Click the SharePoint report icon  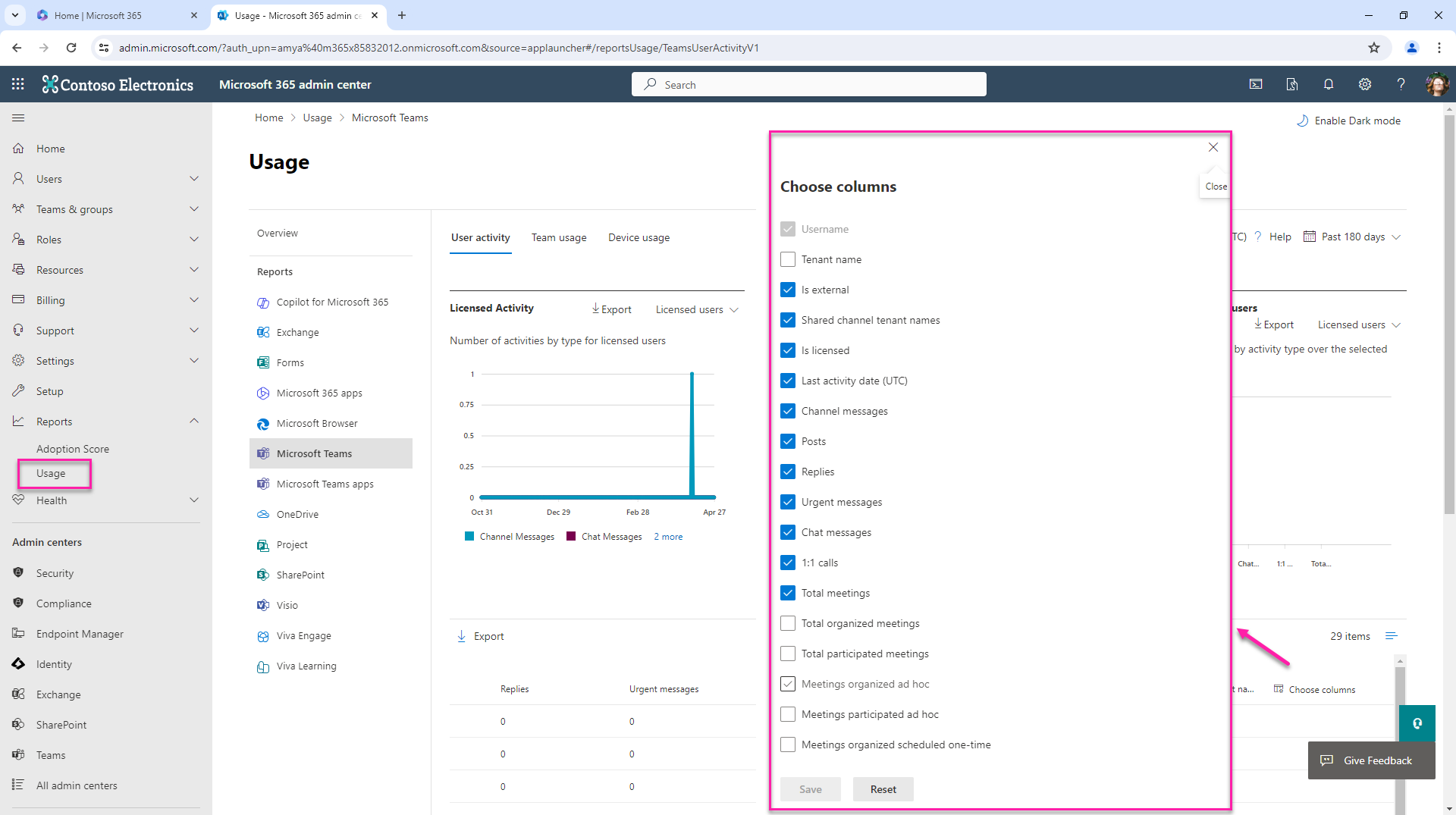point(263,575)
